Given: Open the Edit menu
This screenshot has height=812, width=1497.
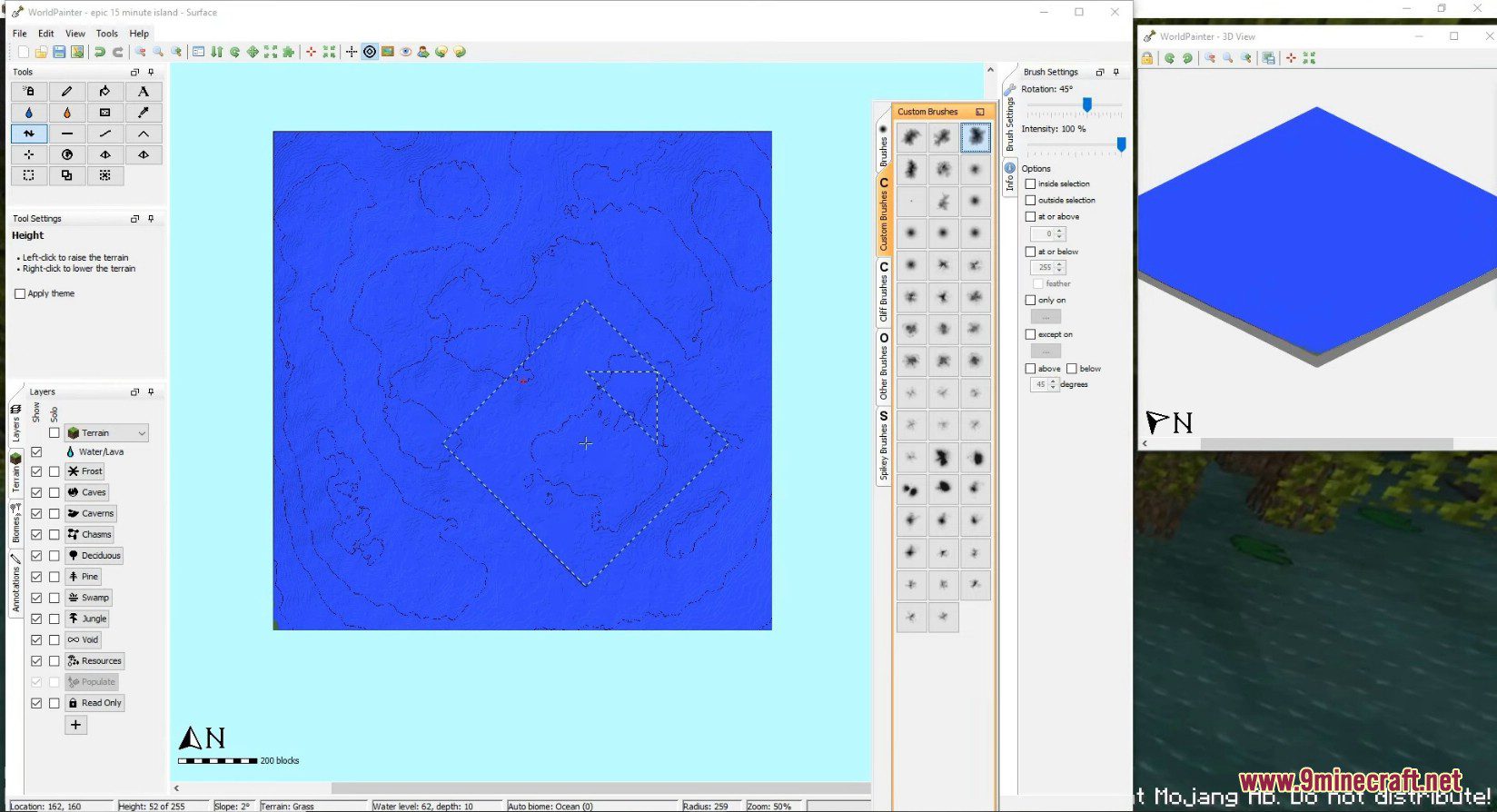Looking at the screenshot, I should pos(46,34).
